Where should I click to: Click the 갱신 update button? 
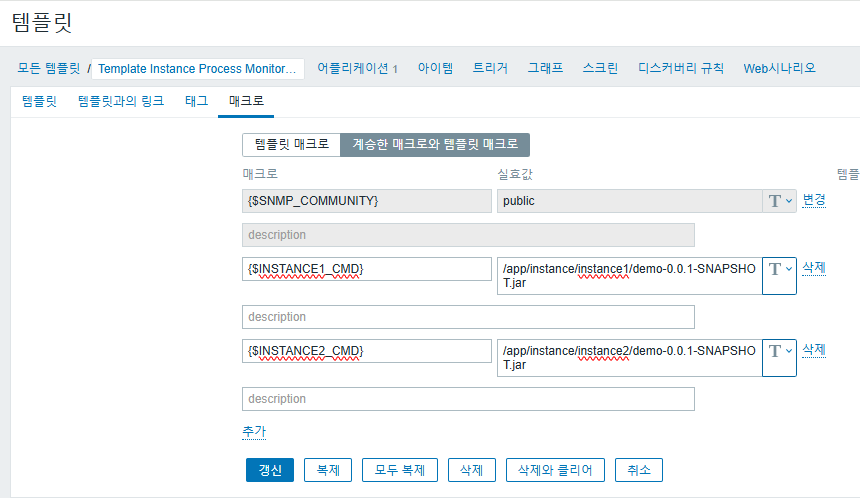pyautogui.click(x=270, y=470)
